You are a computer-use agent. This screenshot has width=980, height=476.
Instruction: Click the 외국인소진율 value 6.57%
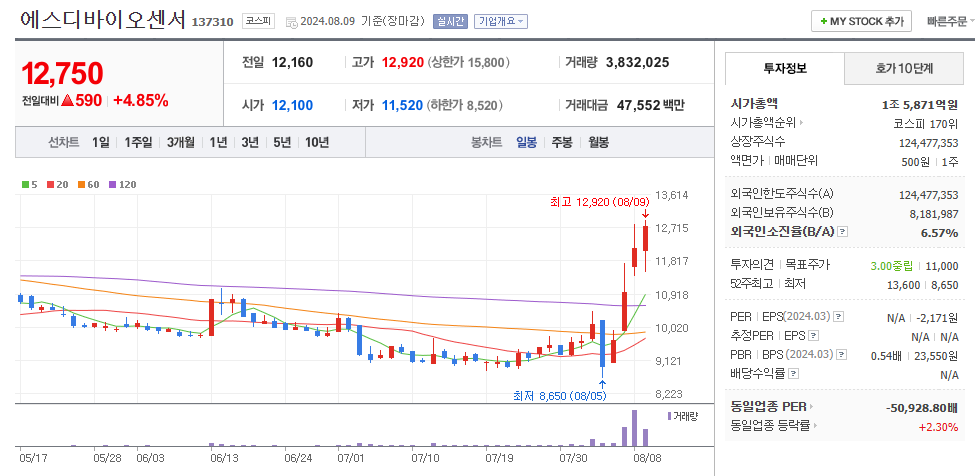939,233
